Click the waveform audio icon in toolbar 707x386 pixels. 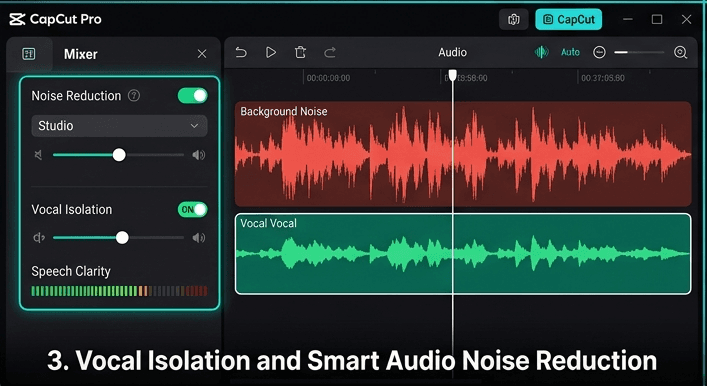click(542, 52)
